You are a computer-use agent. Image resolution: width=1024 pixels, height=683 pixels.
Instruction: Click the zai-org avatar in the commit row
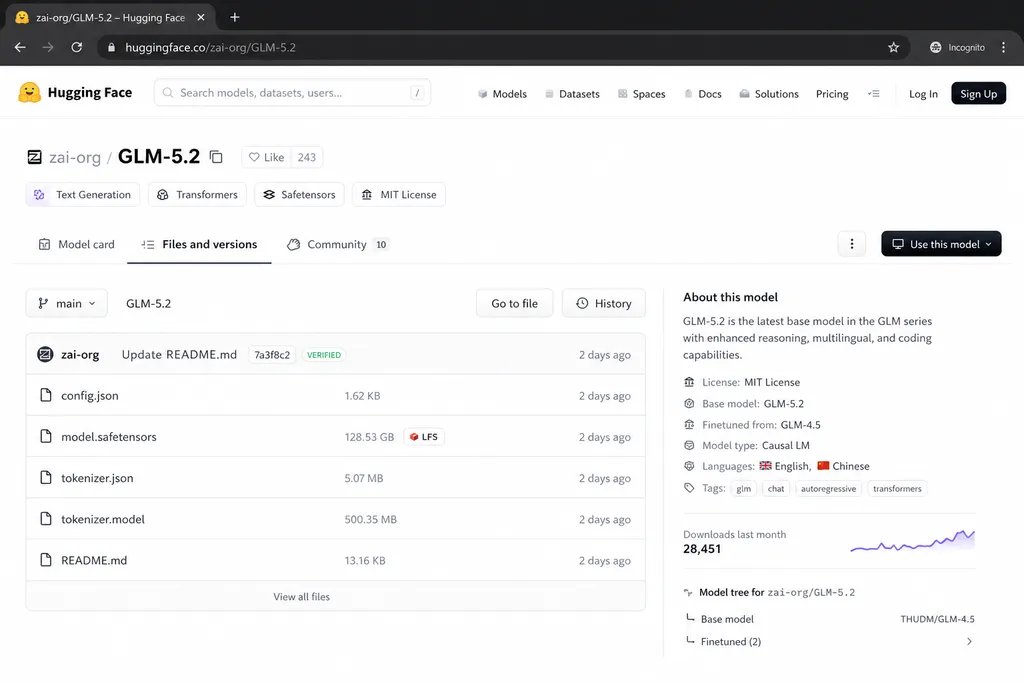coord(45,355)
